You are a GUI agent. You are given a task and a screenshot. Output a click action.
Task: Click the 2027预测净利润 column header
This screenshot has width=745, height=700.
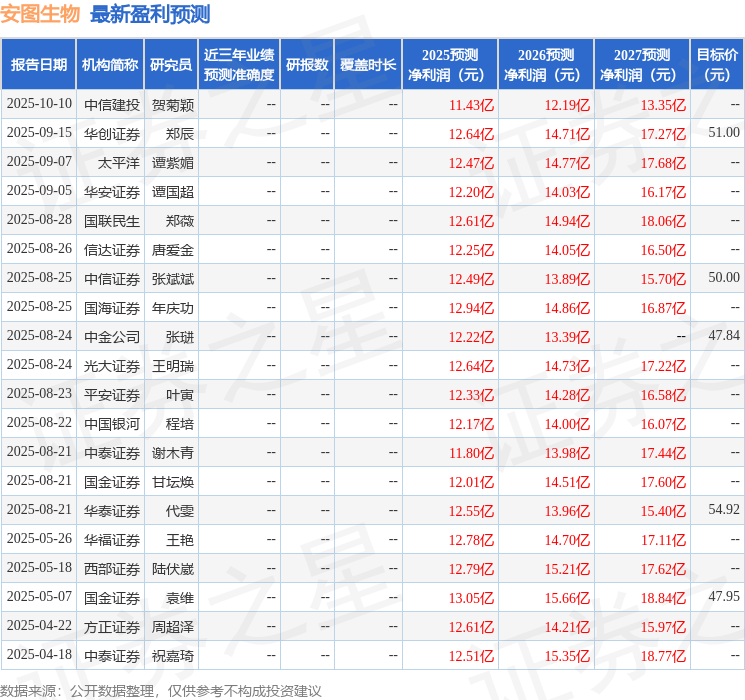point(642,65)
